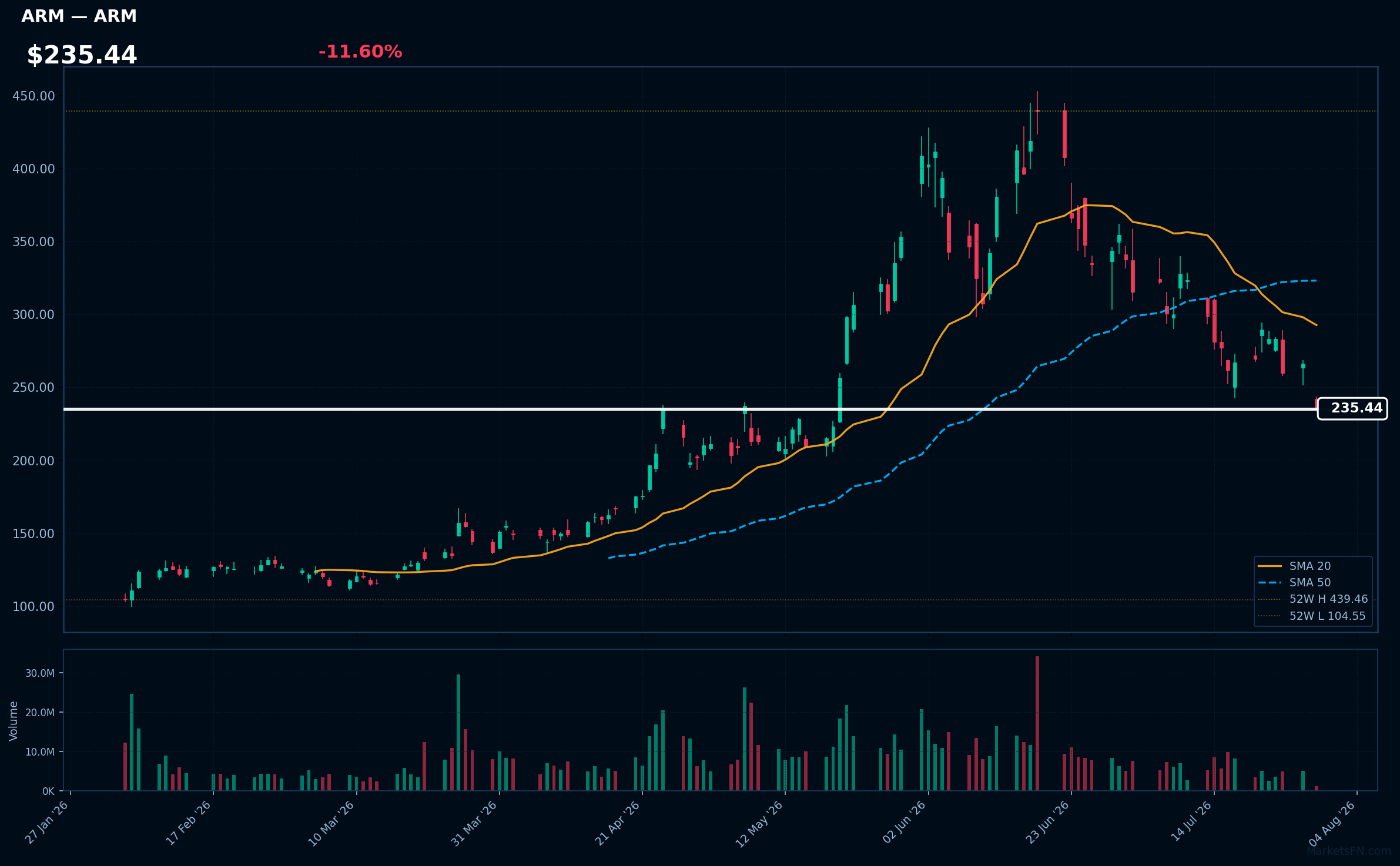Click the orange line sample beside SMA 20
The height and width of the screenshot is (866, 1400).
click(x=1270, y=566)
